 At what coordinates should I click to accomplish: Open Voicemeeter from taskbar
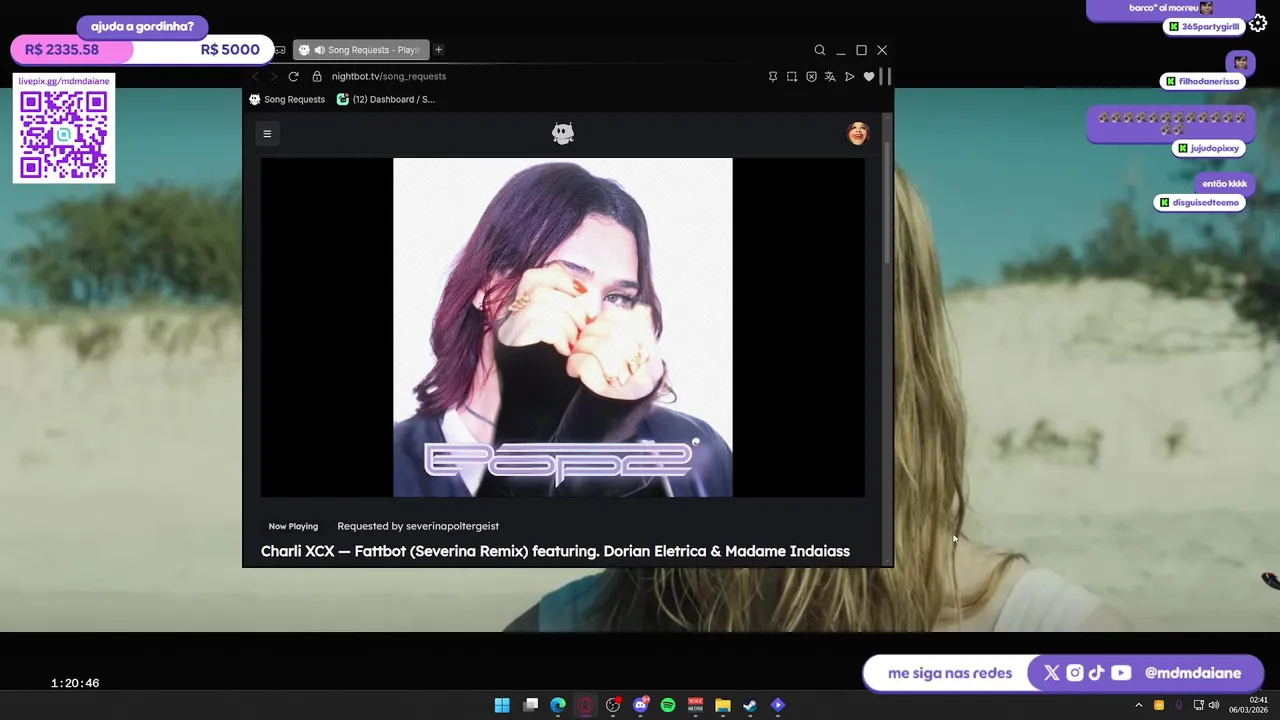click(x=695, y=705)
